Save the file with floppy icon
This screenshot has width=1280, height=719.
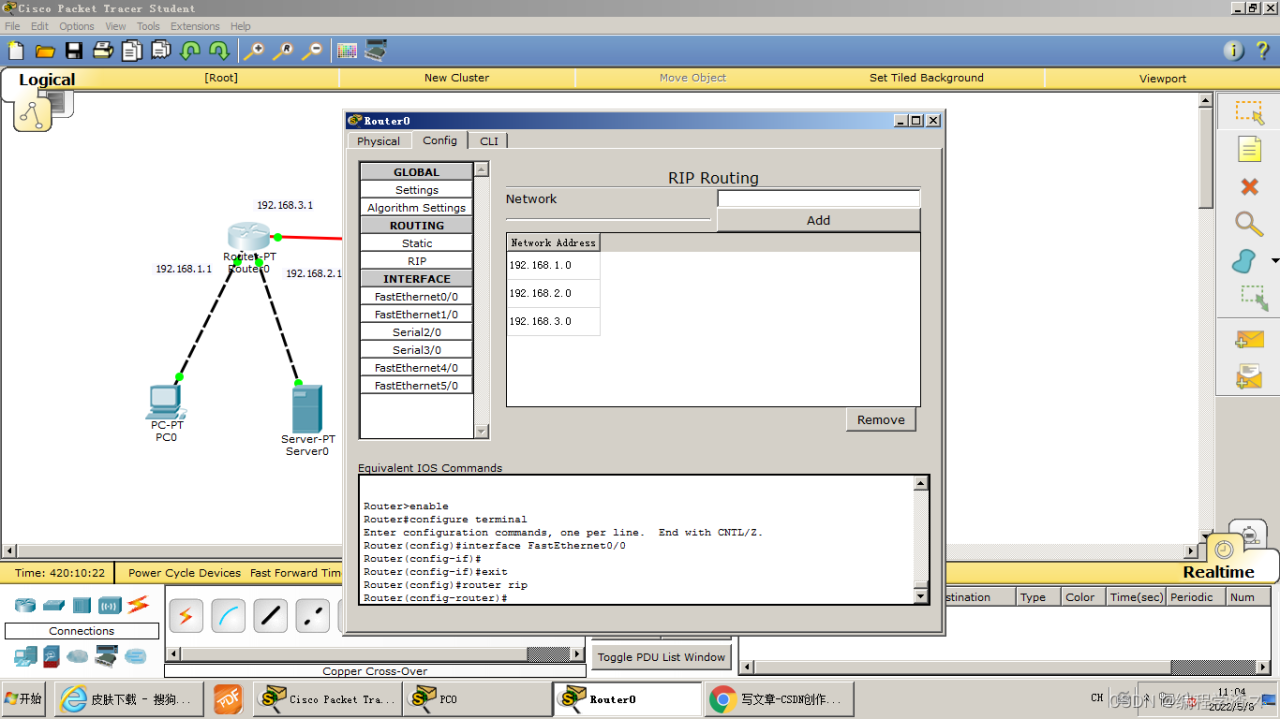[x=74, y=51]
